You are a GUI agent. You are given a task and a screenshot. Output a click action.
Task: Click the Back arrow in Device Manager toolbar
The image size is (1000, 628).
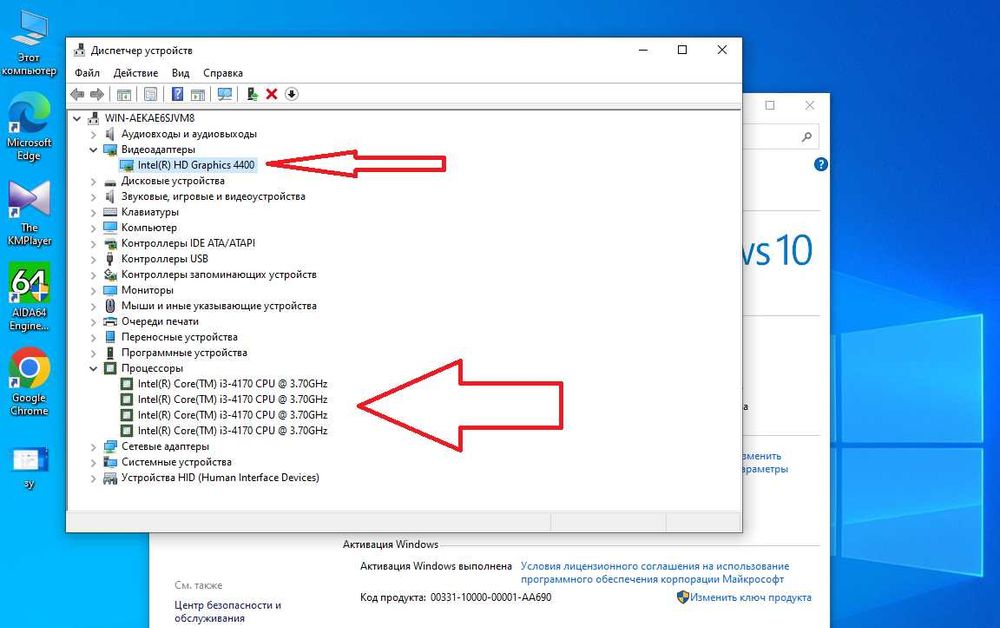(77, 94)
